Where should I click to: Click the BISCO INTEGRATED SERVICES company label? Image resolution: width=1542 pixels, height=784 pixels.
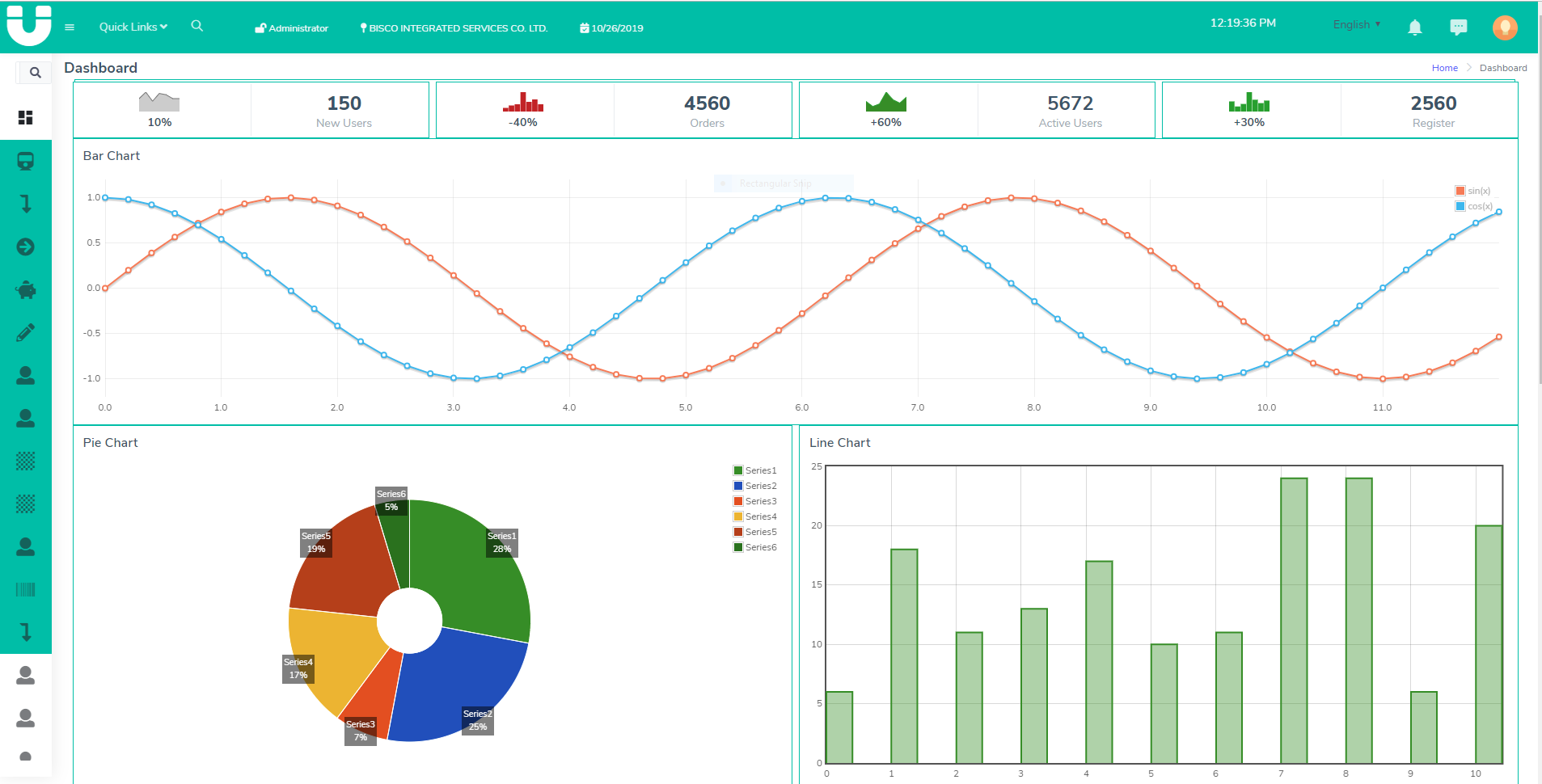(454, 28)
